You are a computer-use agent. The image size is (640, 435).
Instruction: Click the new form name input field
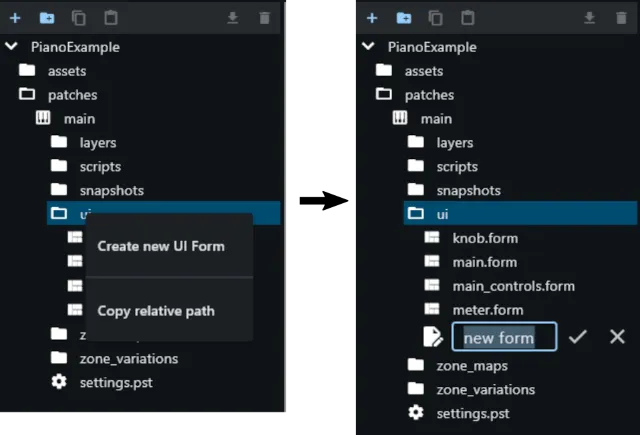click(504, 337)
